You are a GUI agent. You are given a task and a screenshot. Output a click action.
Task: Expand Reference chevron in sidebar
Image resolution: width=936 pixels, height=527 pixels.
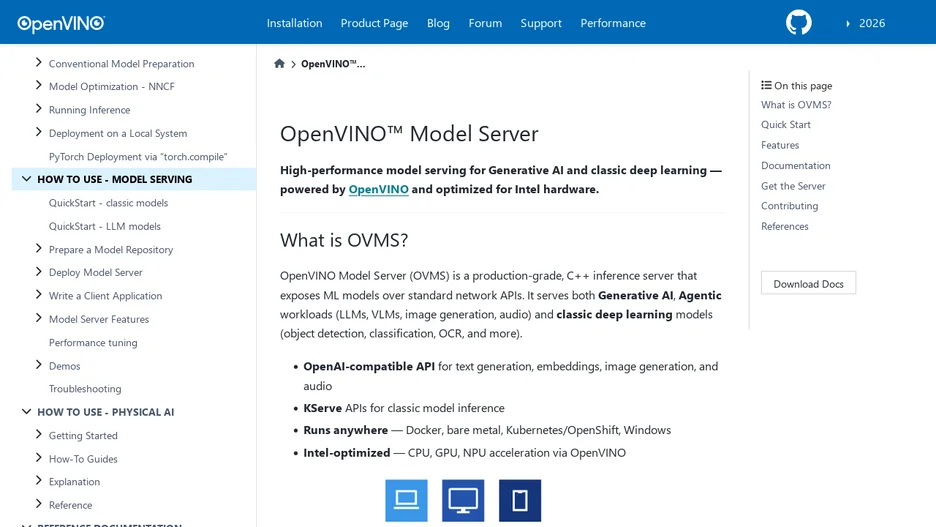pyautogui.click(x=38, y=504)
